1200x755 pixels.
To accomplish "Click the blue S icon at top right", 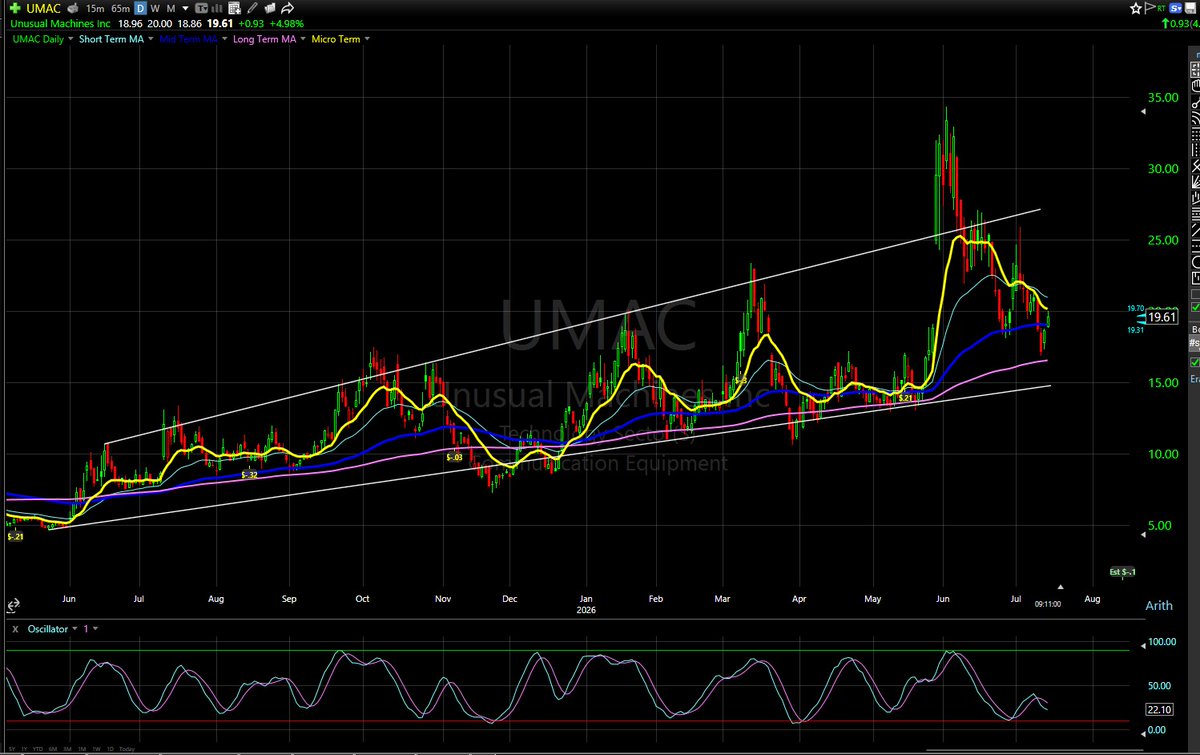I will pos(1175,8).
